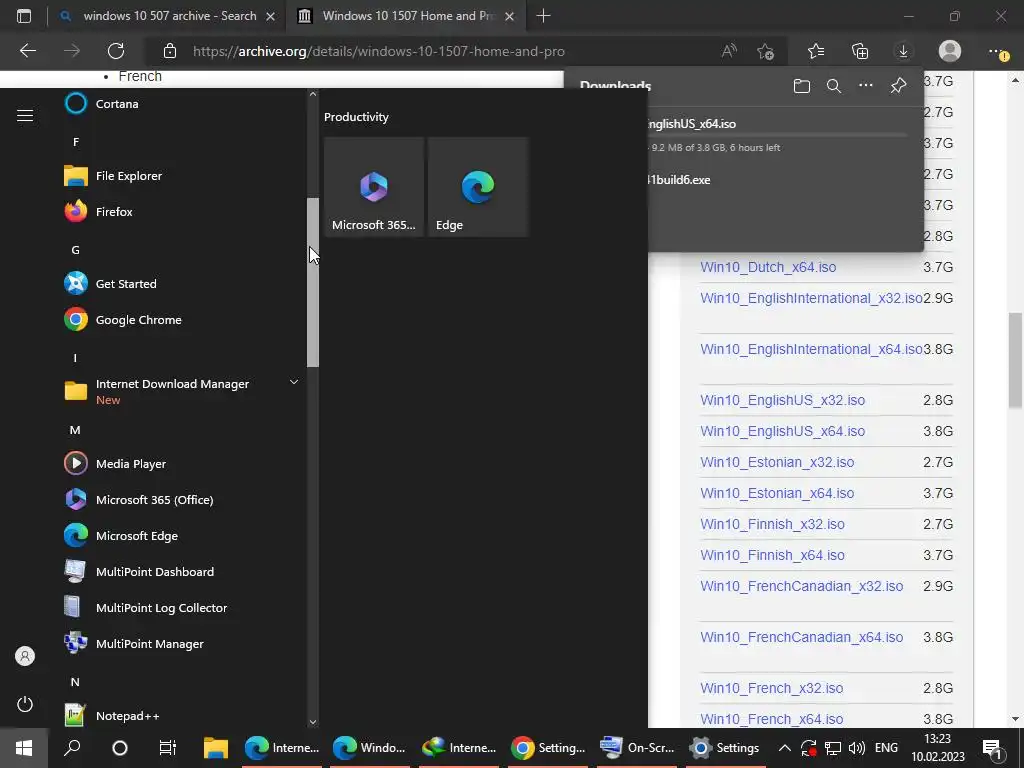Screen dimensions: 1024x768
Task: Select Windows 10 1507 Home and Pro tab
Action: (x=405, y=16)
